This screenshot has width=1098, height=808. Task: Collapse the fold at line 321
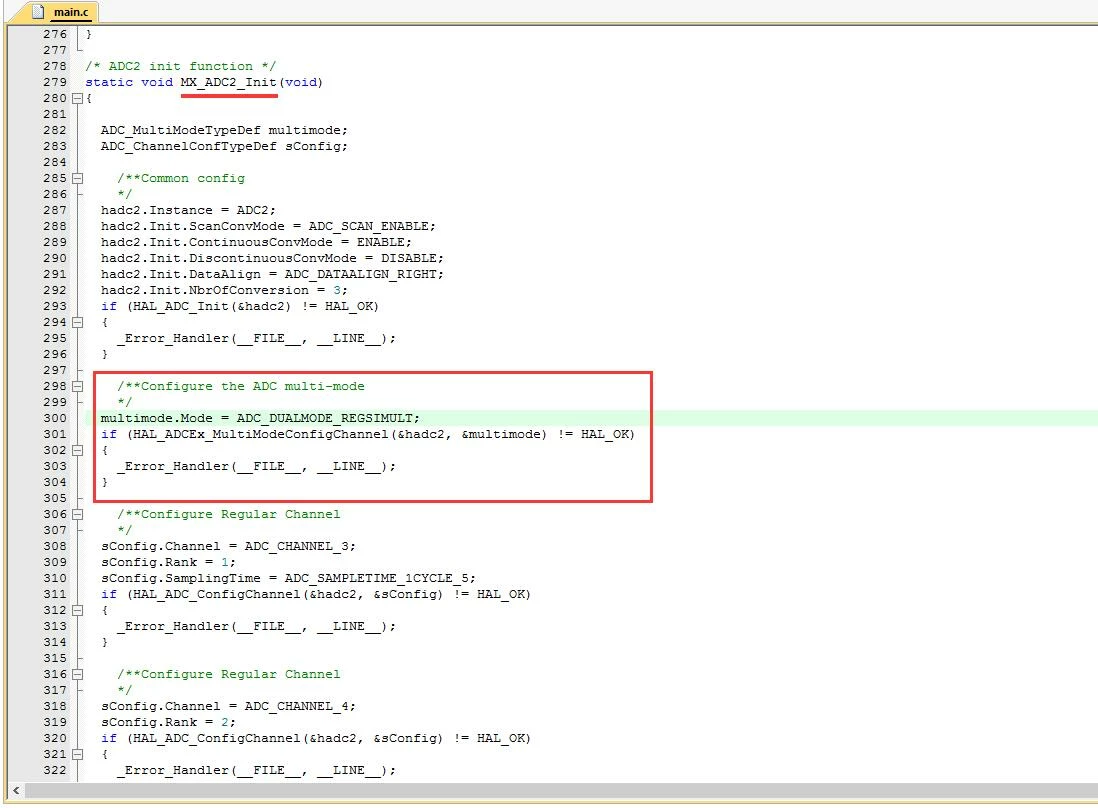click(78, 755)
